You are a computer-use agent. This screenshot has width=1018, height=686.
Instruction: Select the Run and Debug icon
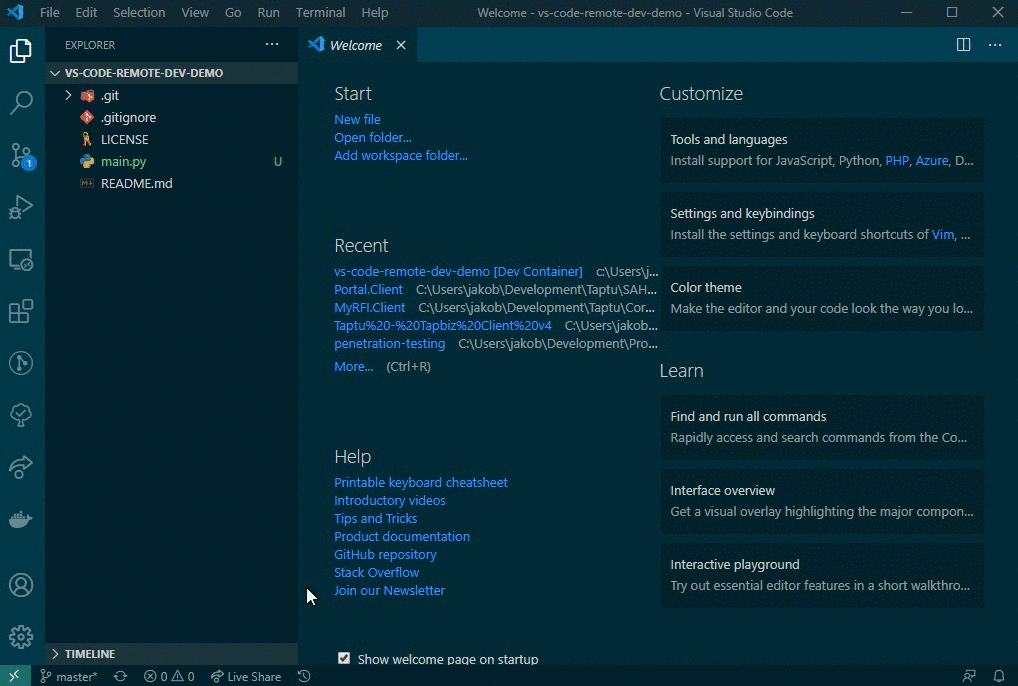(21, 207)
